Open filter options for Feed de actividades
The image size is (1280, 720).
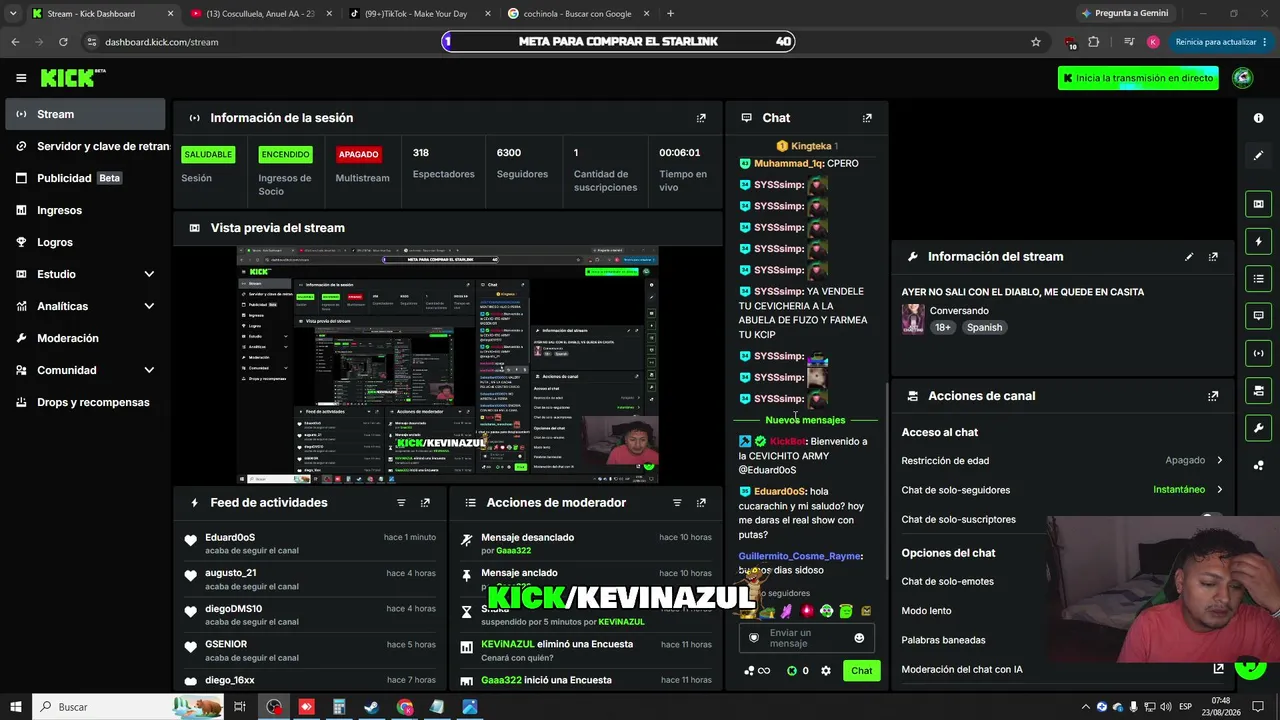point(401,503)
